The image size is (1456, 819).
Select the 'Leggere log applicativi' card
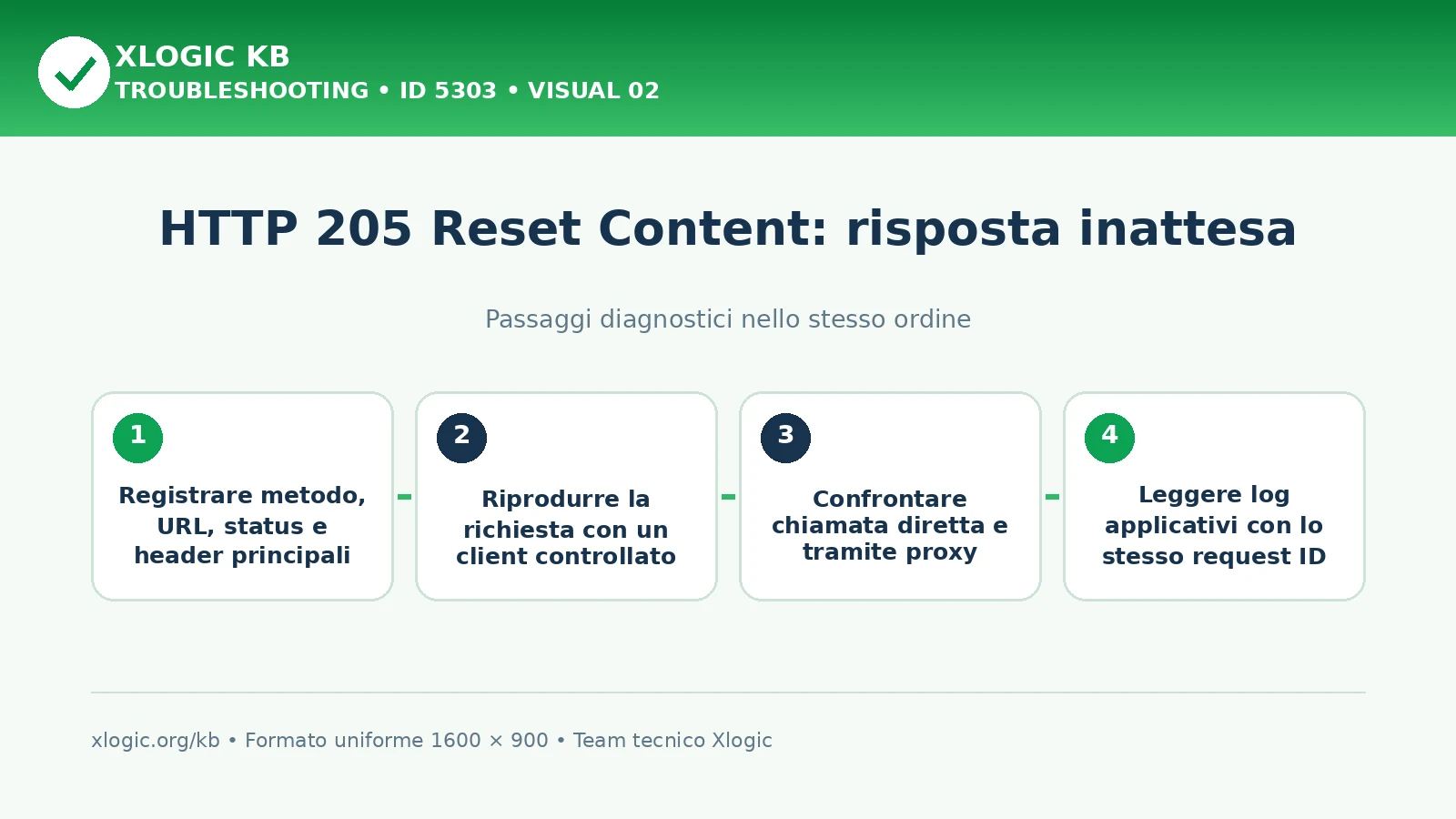1215,497
